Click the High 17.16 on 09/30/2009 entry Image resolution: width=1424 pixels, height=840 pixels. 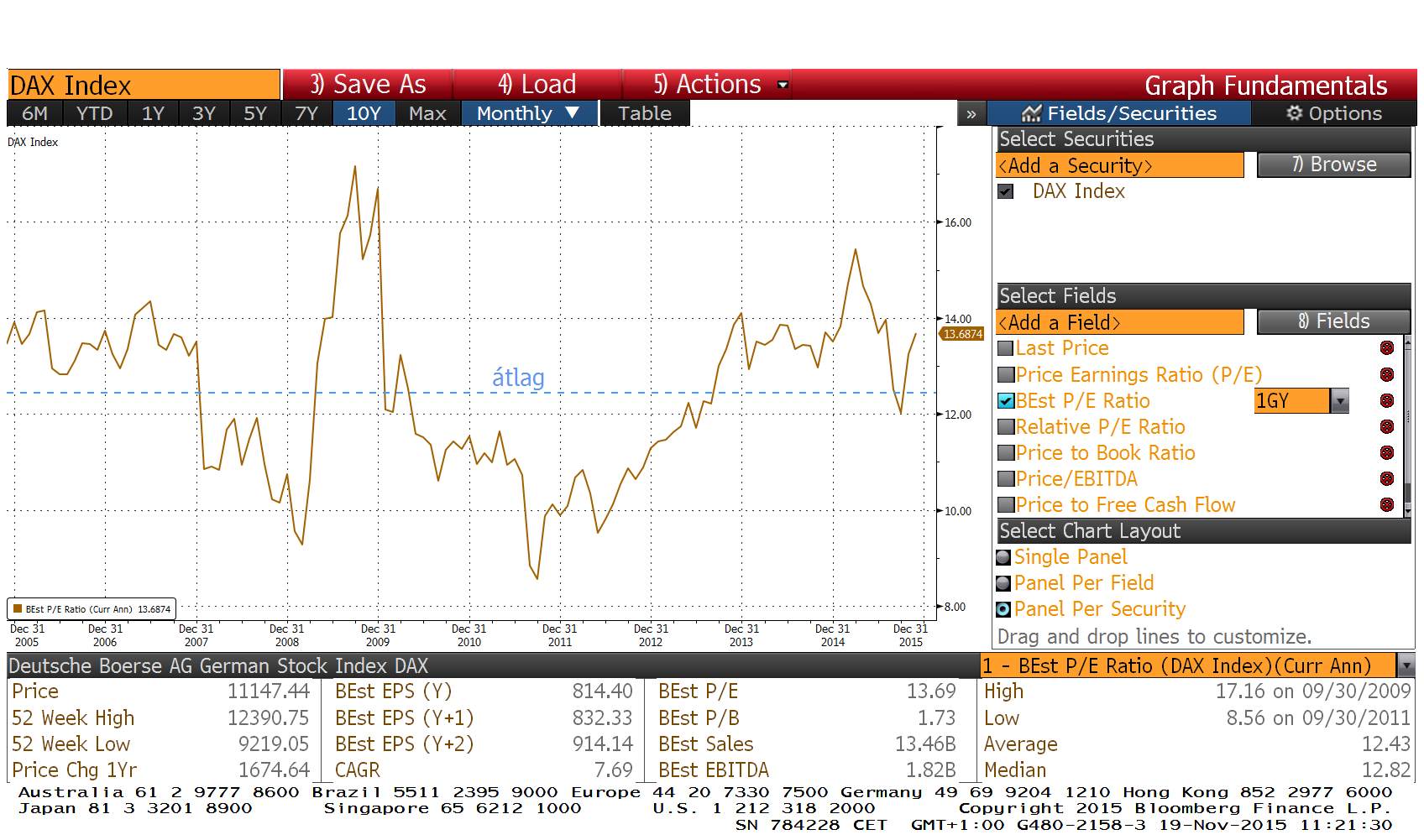point(1197,691)
